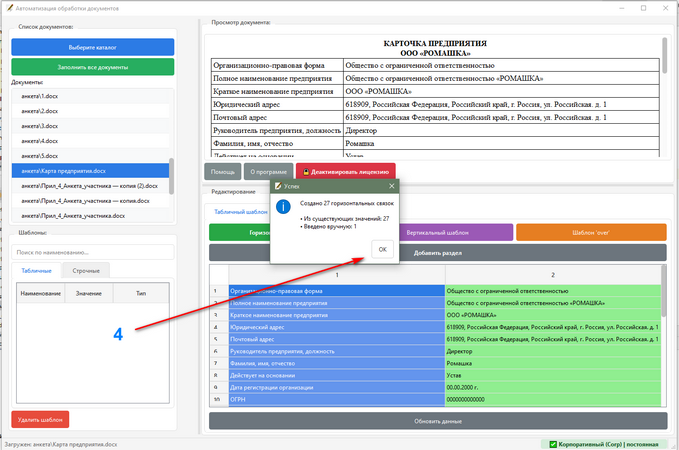Click row header 4 in the editing table
The height and width of the screenshot is (450, 679).
pyautogui.click(x=219, y=327)
